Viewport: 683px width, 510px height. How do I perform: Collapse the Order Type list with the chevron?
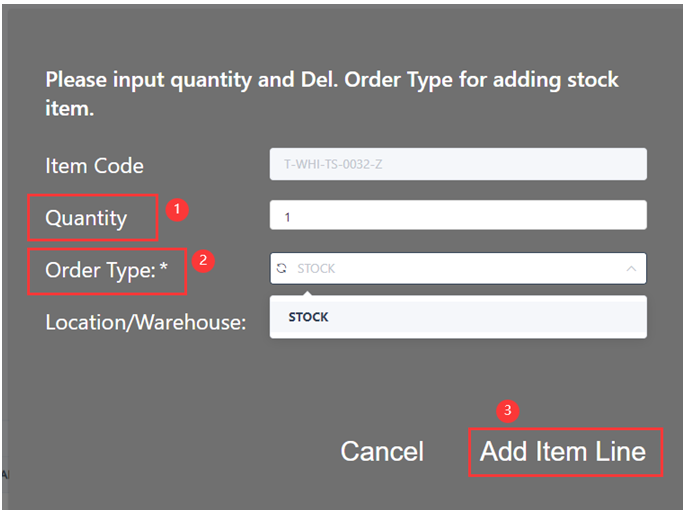point(631,268)
